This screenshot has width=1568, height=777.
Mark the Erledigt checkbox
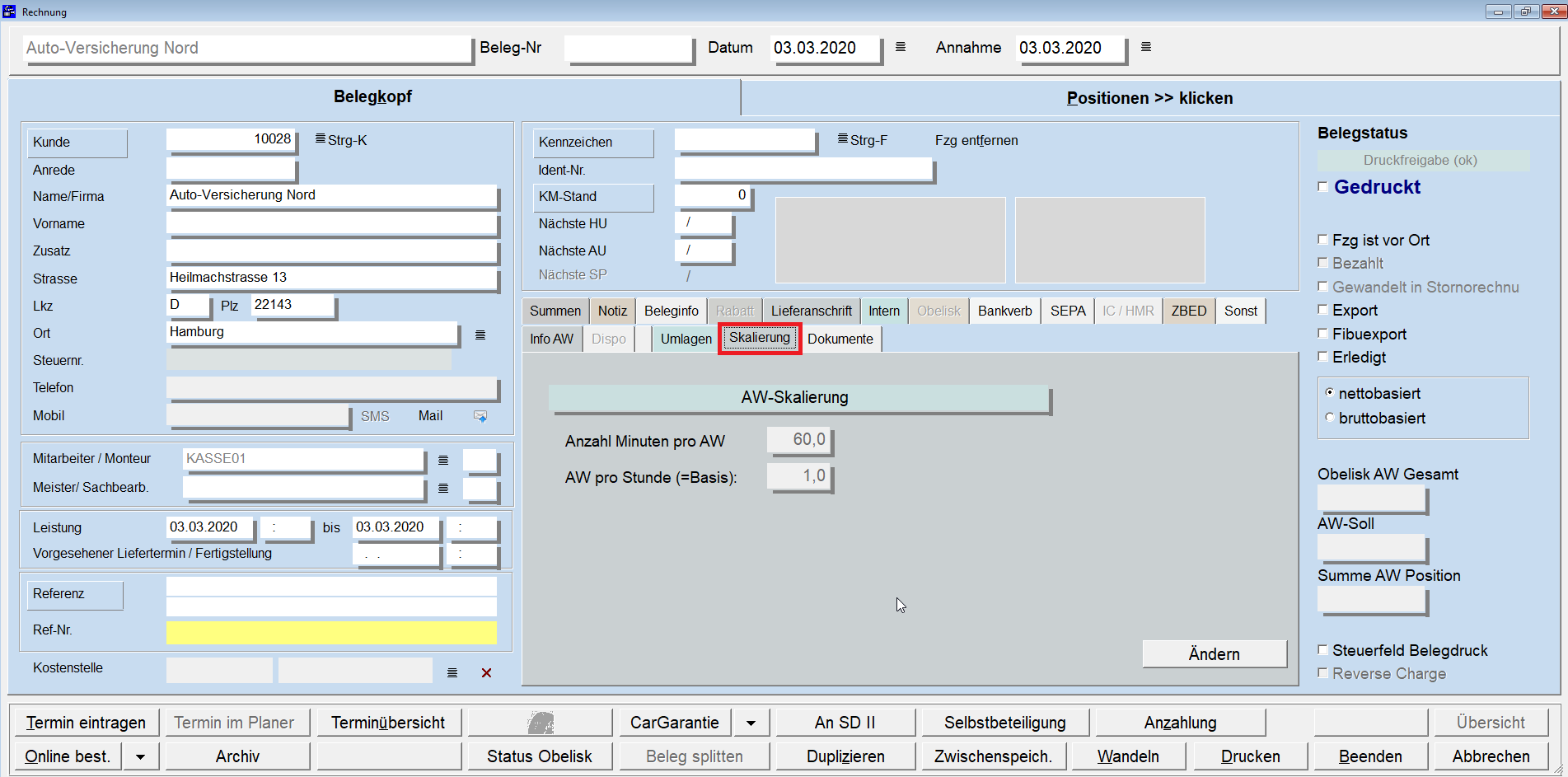1323,357
